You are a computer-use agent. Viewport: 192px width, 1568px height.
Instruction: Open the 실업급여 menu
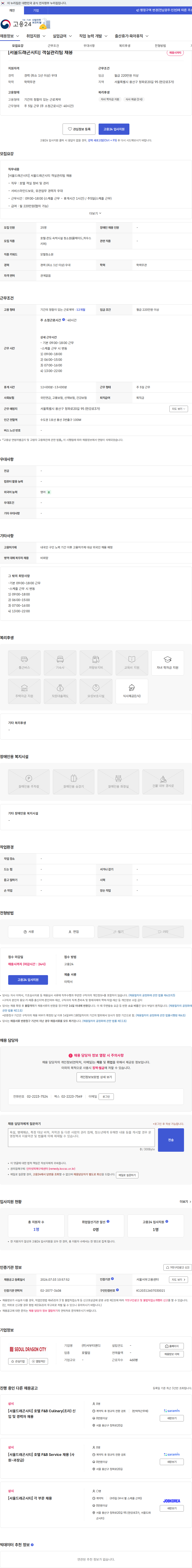62,36
